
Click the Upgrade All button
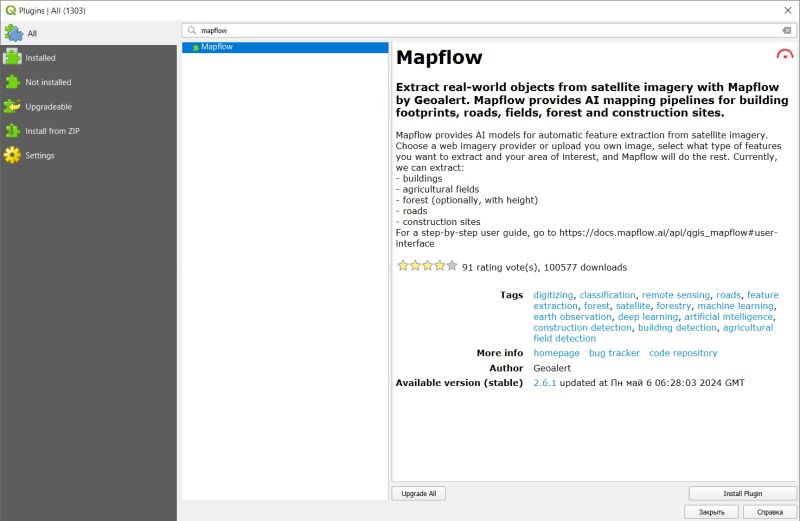tap(418, 493)
